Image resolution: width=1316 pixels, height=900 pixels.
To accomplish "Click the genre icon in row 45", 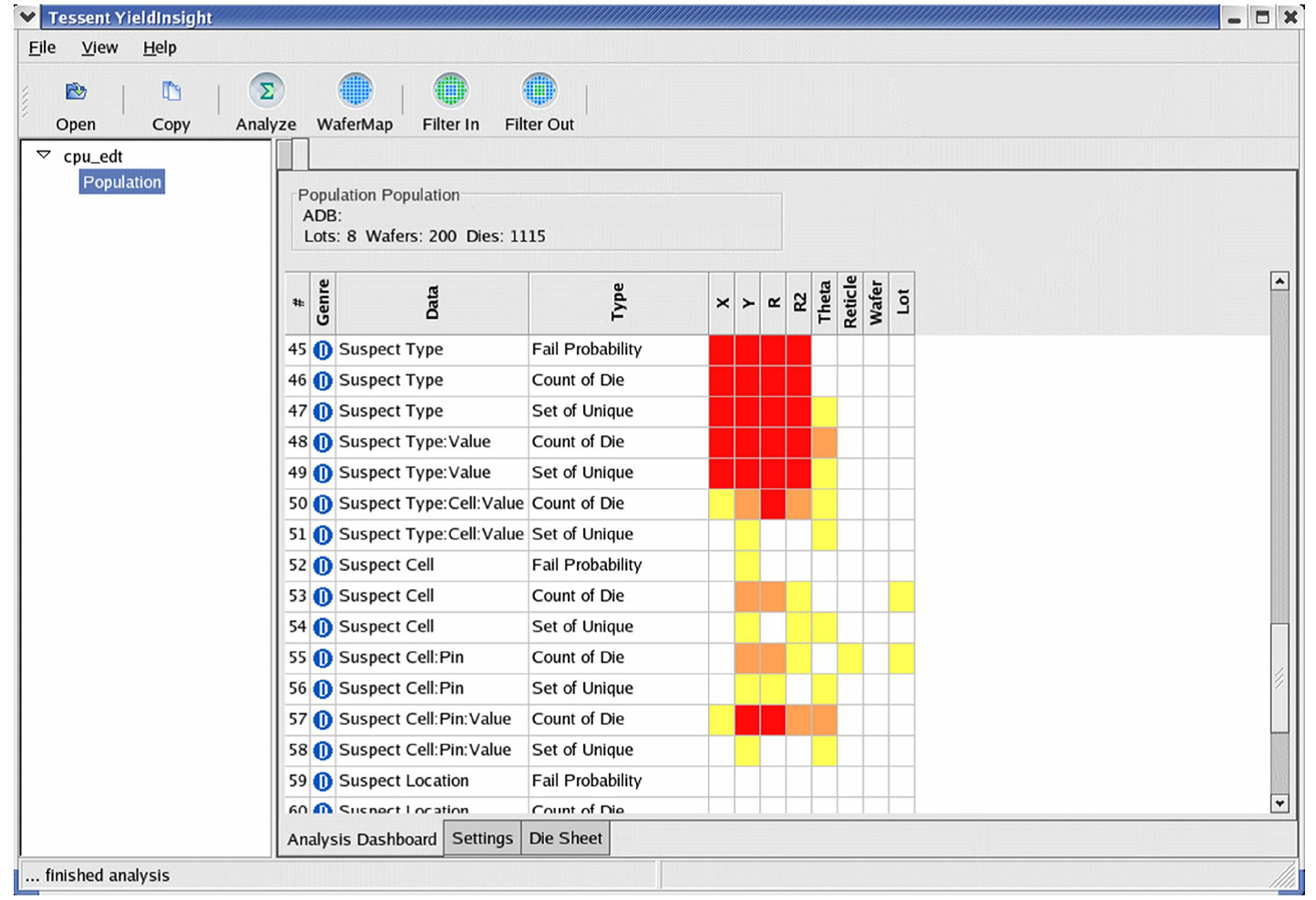I will 323,350.
